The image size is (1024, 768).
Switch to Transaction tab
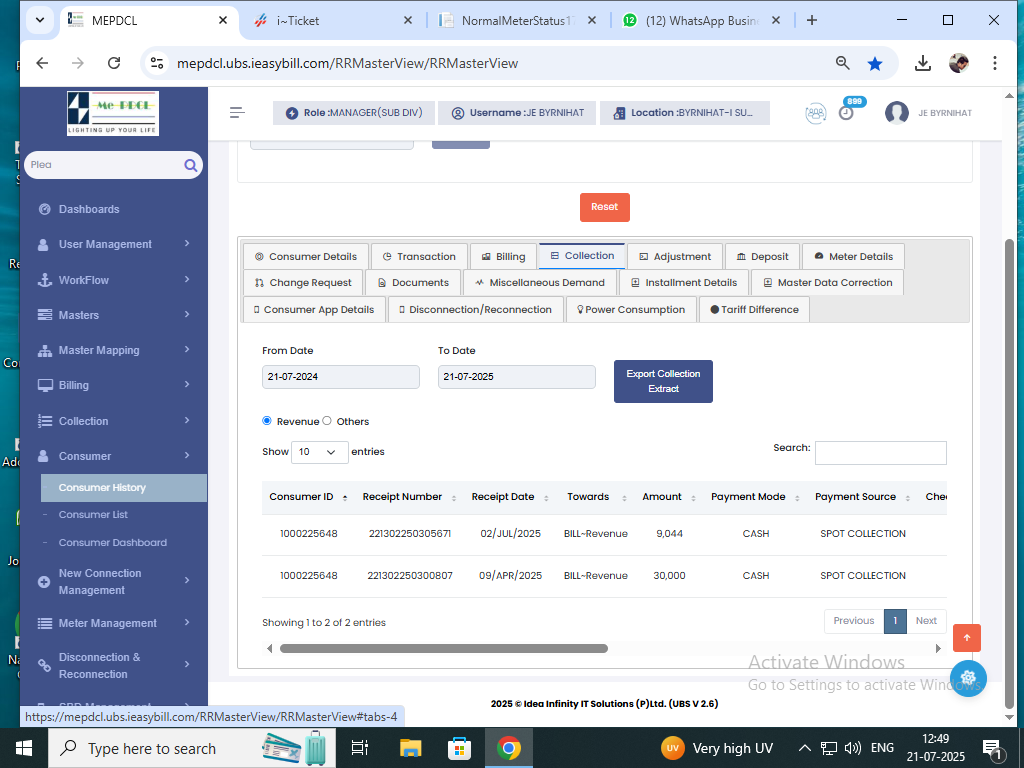pos(419,256)
